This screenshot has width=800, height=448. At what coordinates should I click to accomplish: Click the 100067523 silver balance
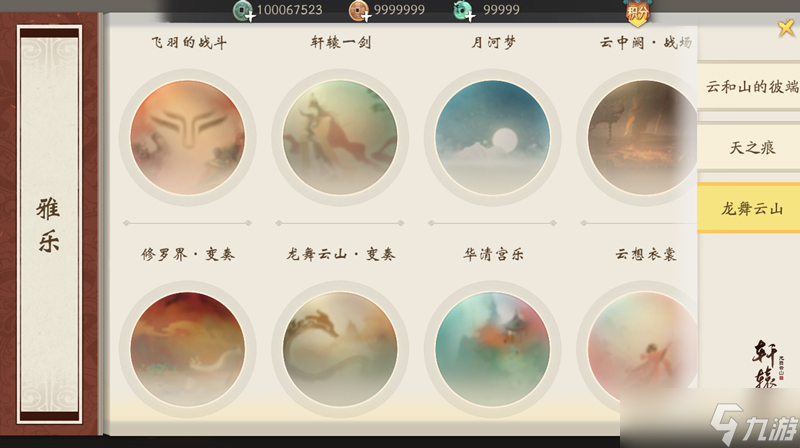289,10
